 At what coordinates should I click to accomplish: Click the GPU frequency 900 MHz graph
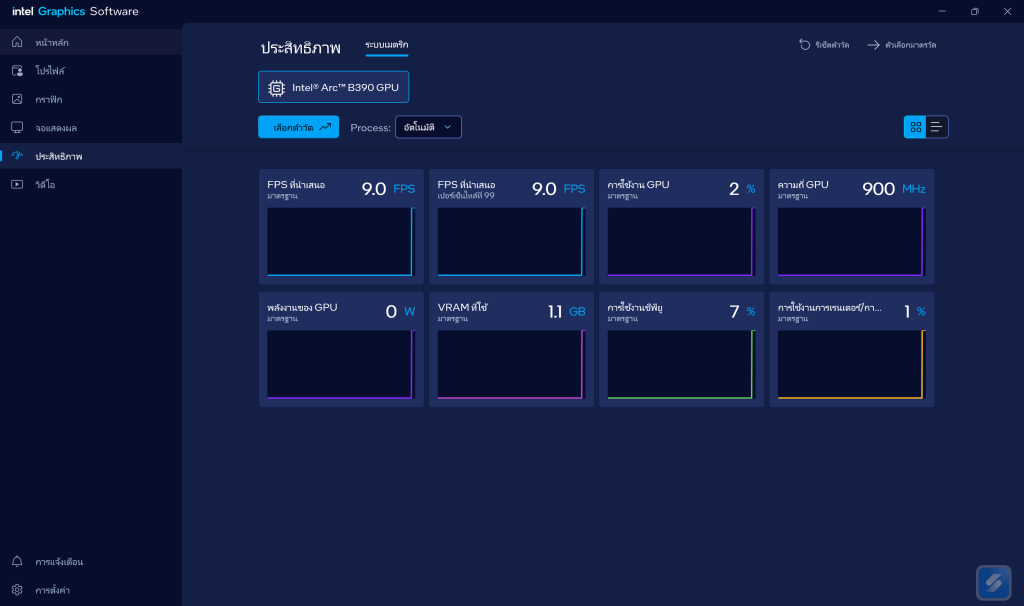coord(851,241)
